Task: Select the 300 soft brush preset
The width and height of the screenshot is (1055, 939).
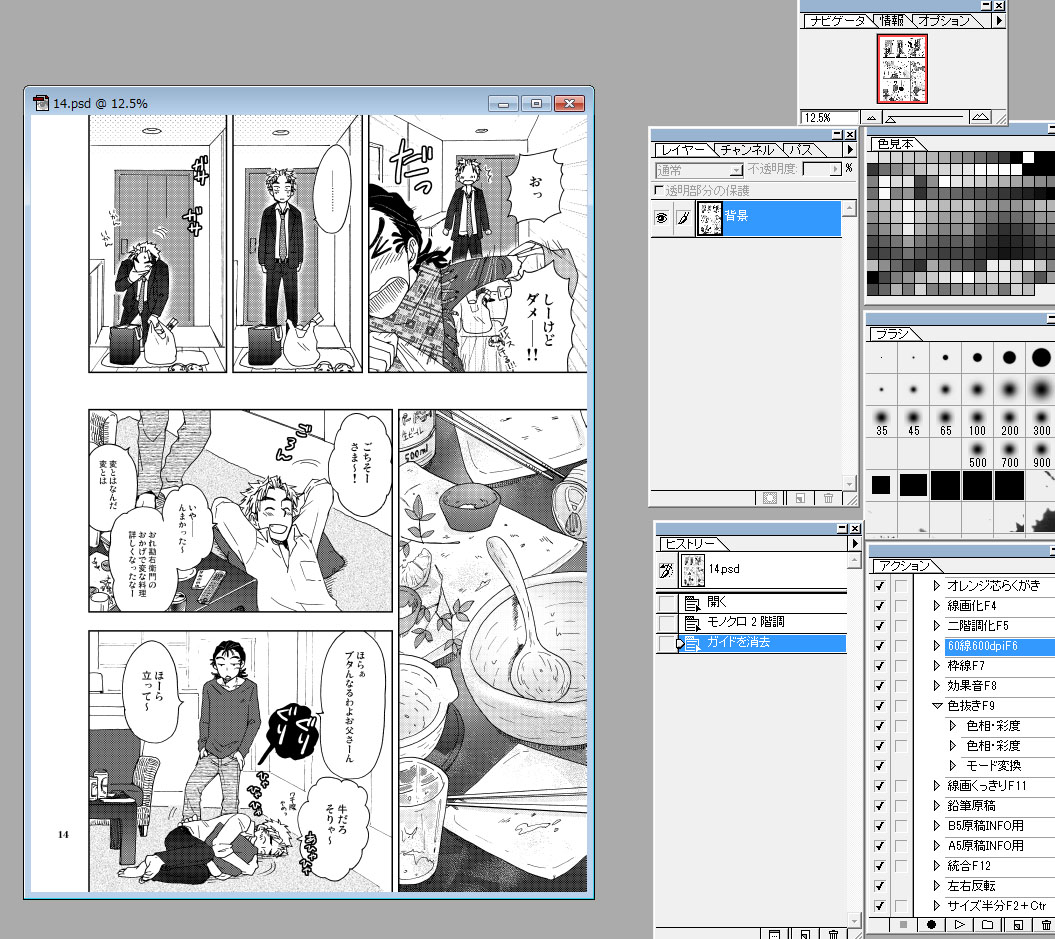Action: pyautogui.click(x=1041, y=421)
